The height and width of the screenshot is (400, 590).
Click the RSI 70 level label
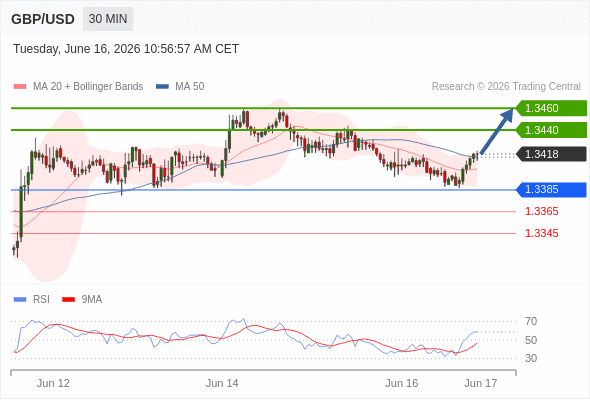(531, 321)
